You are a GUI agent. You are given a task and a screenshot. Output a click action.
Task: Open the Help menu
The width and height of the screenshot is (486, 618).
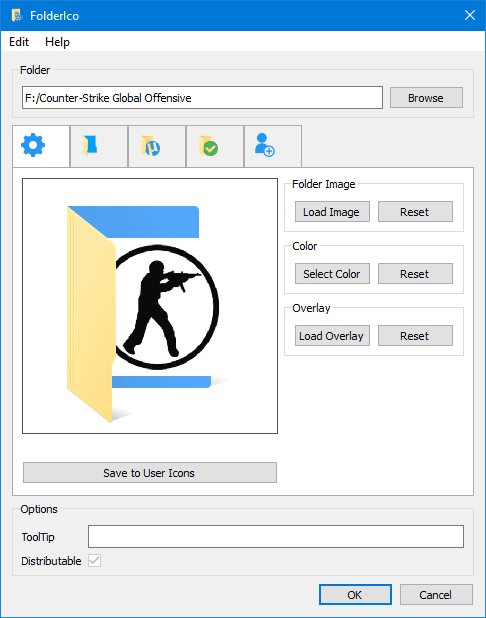pos(57,42)
